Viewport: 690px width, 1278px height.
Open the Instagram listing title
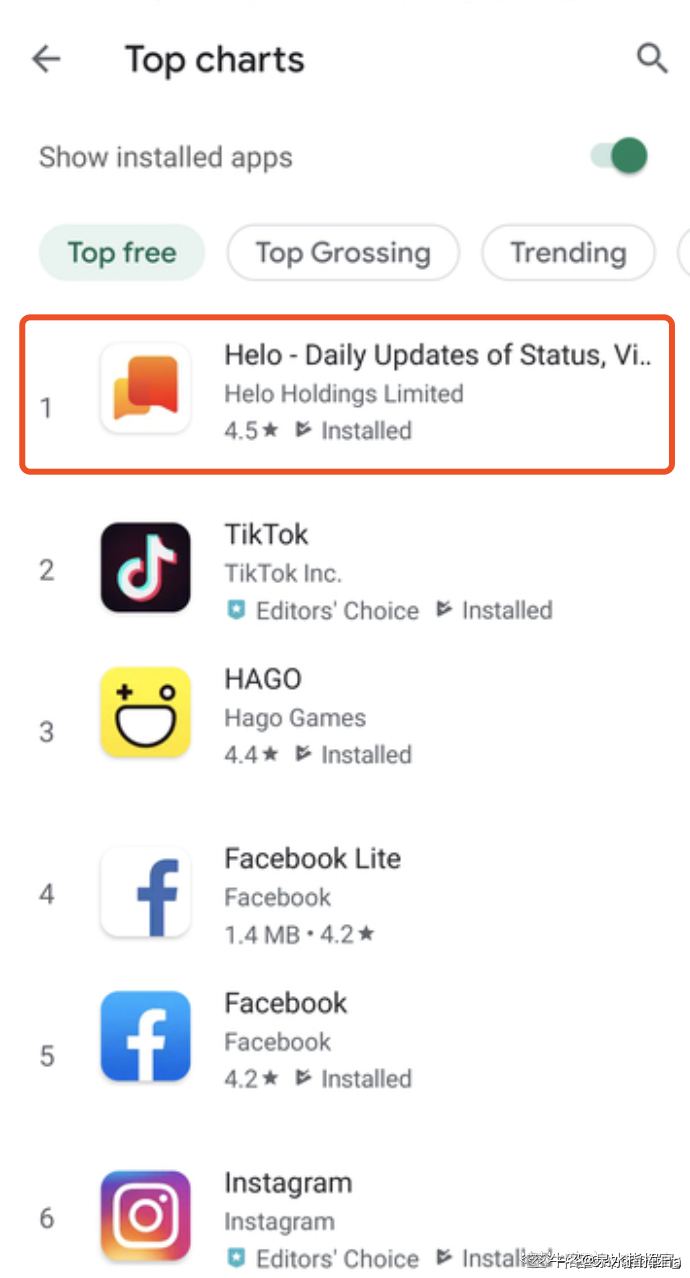[287, 1183]
